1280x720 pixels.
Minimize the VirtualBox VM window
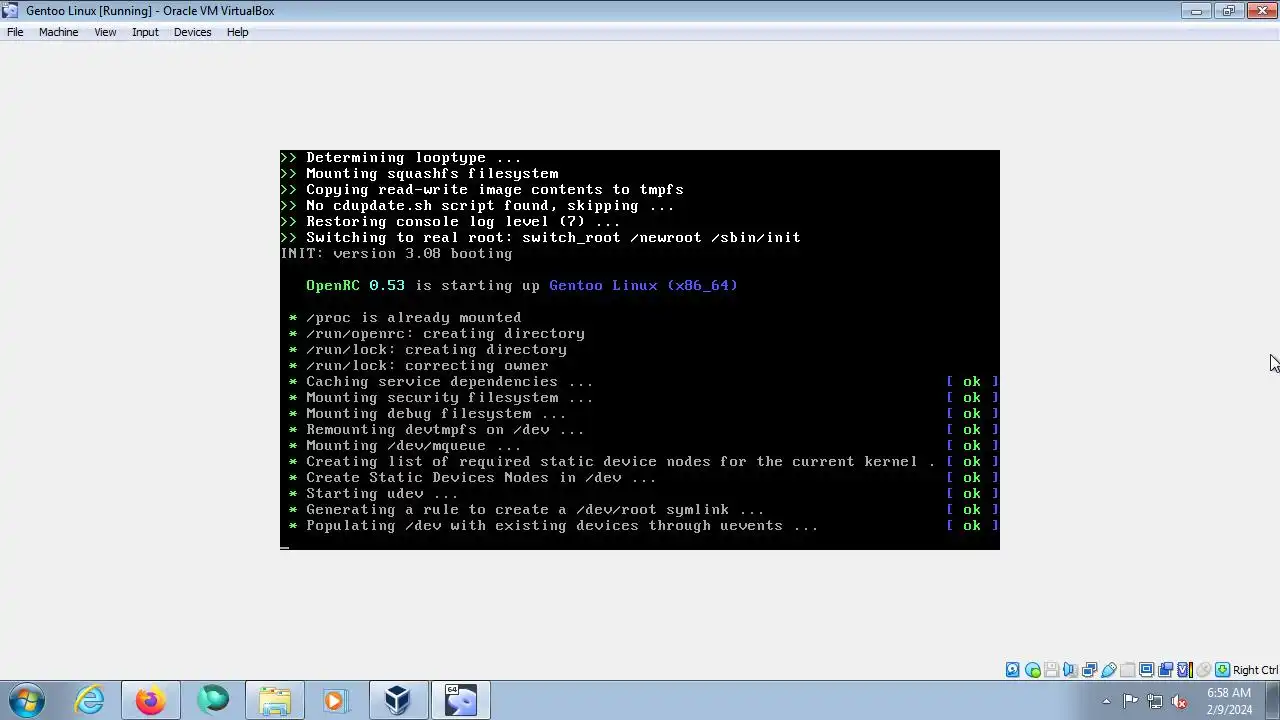tap(1195, 11)
